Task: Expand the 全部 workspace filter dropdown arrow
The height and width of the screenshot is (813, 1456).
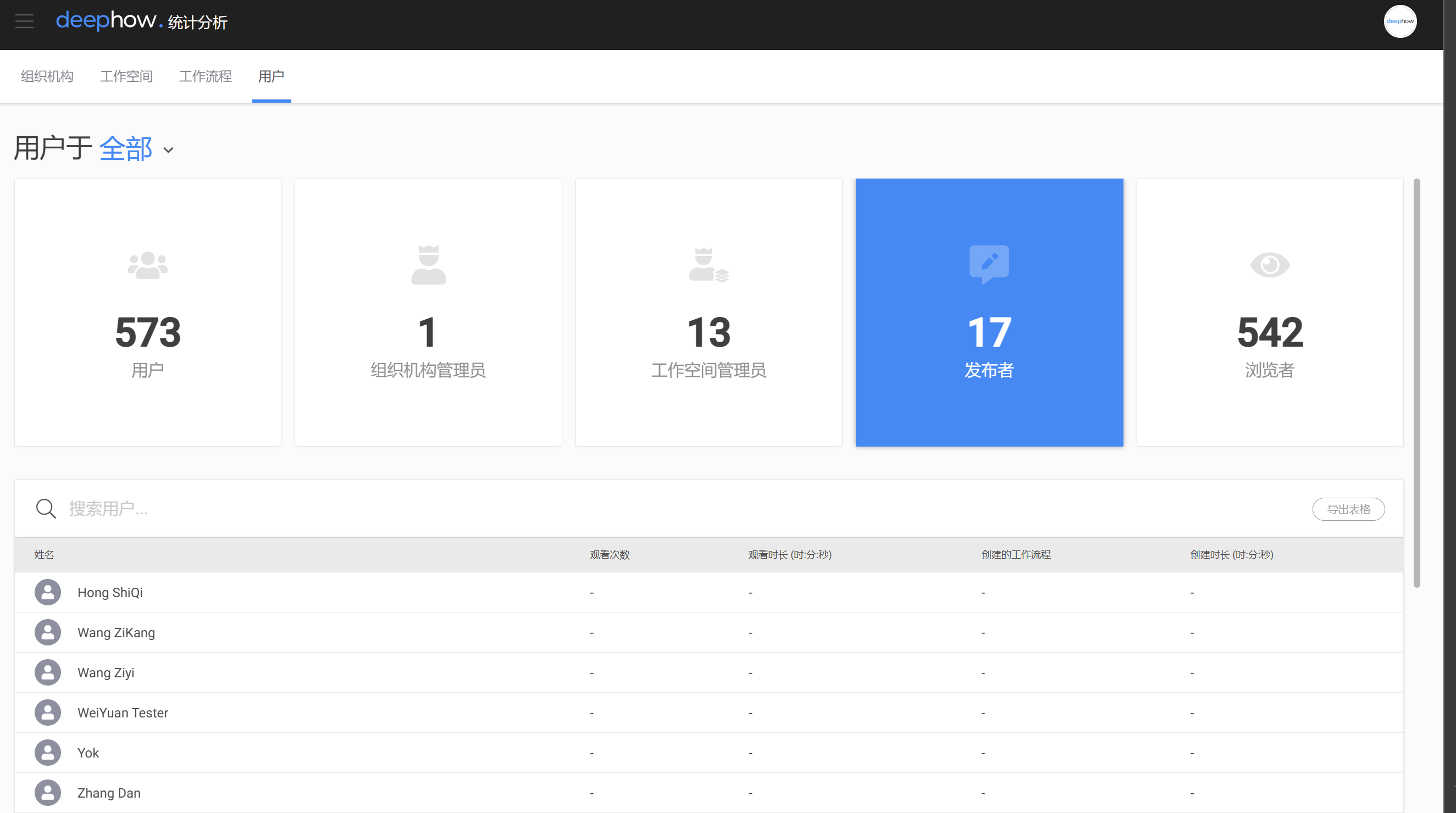Action: [168, 151]
